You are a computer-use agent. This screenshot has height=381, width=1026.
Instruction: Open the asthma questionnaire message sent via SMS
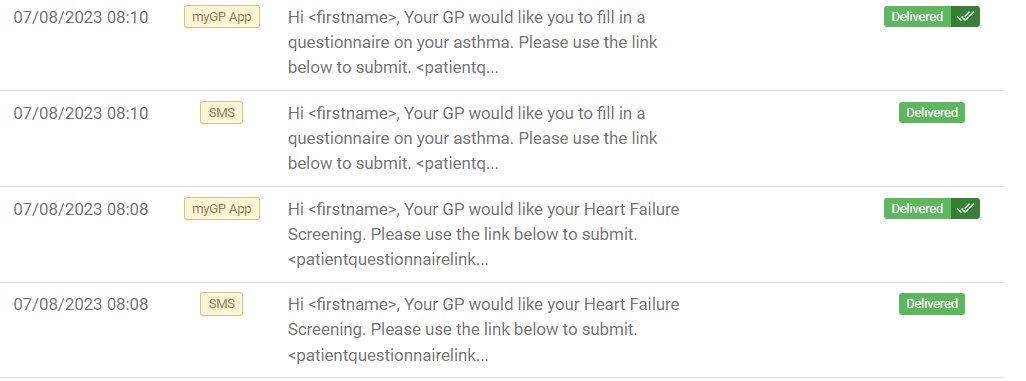click(472, 138)
